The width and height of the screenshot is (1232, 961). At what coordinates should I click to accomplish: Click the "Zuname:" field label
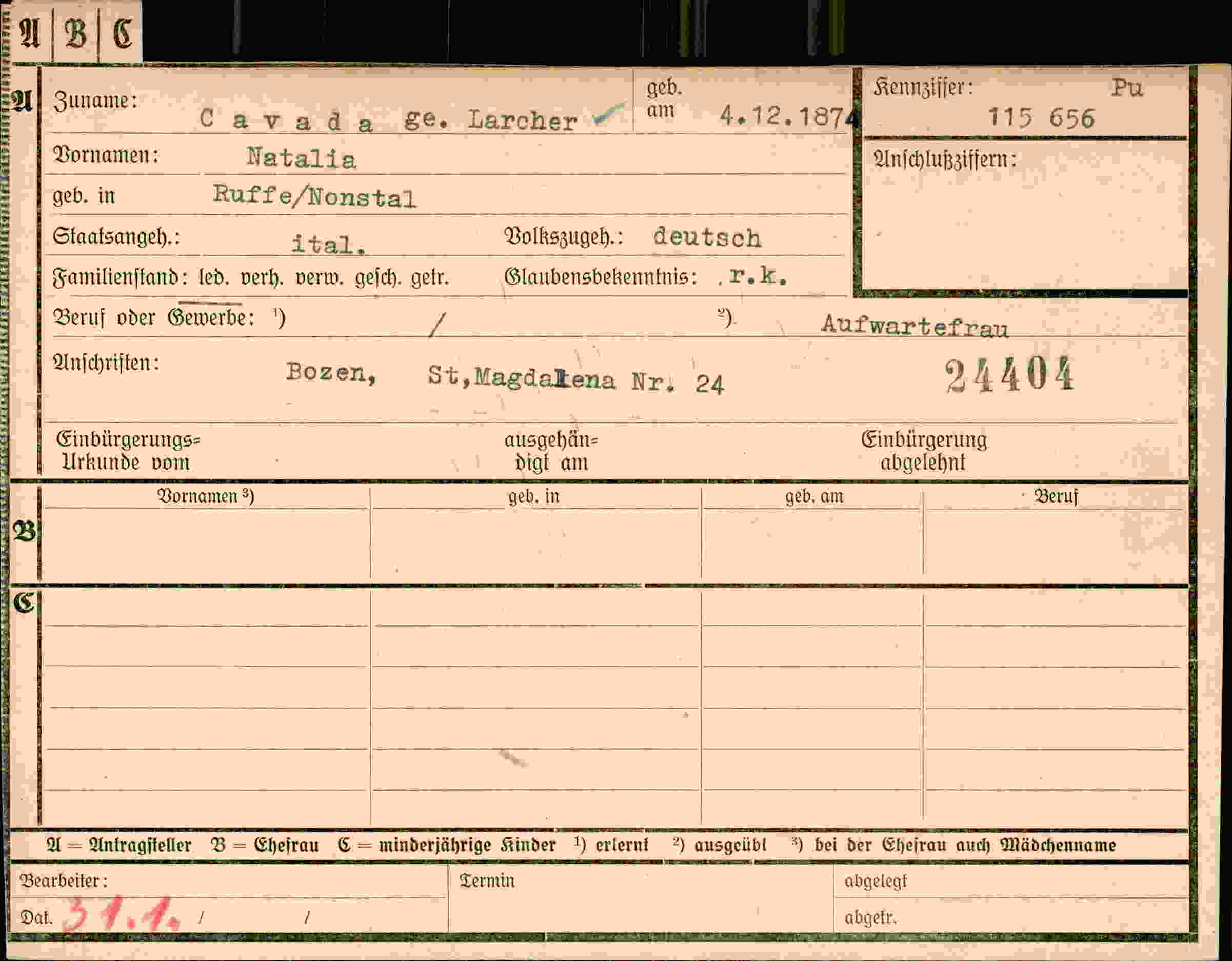click(95, 101)
